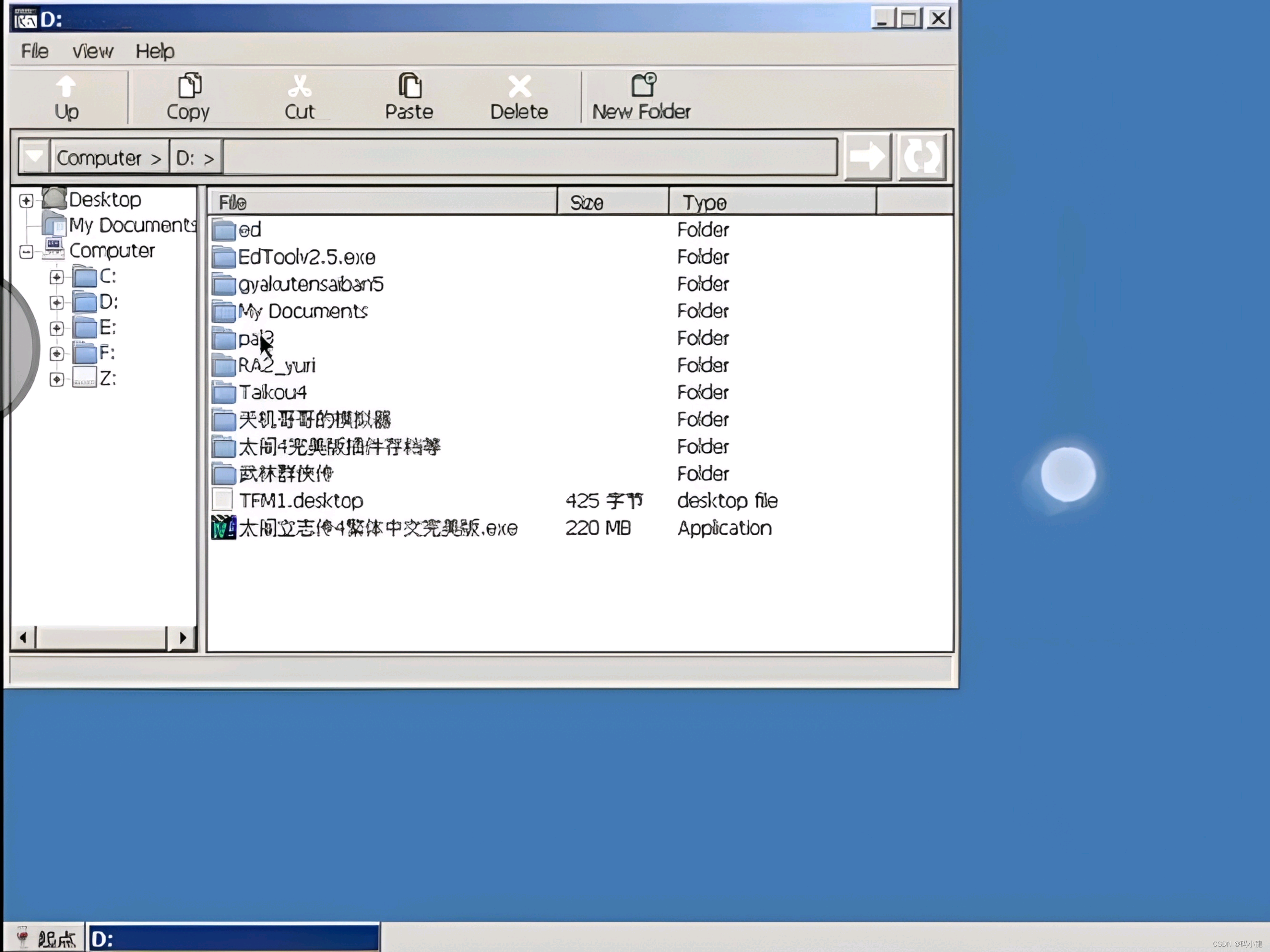Image resolution: width=1270 pixels, height=952 pixels.
Task: Click the New Folder icon
Action: pyautogui.click(x=643, y=85)
